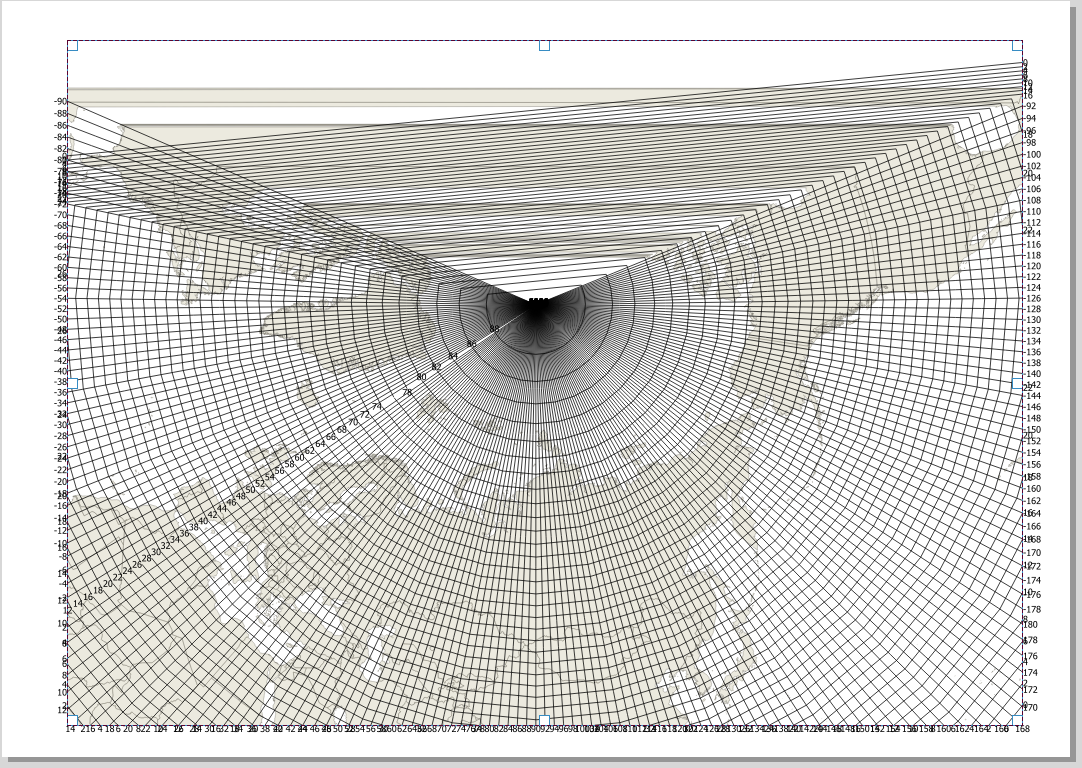Click the top-center selection handle
Screen dimensions: 1082x768
[545, 45]
